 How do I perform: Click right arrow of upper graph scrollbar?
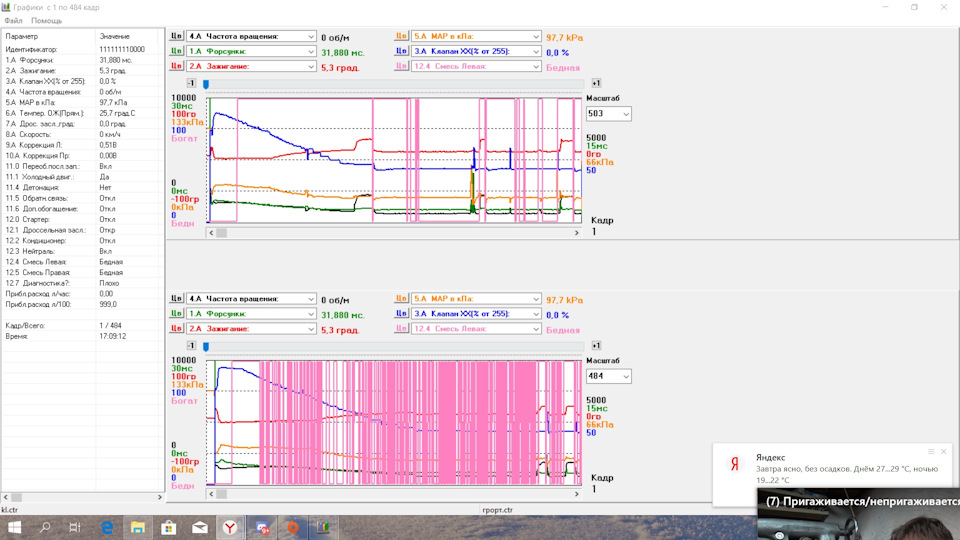(x=576, y=233)
